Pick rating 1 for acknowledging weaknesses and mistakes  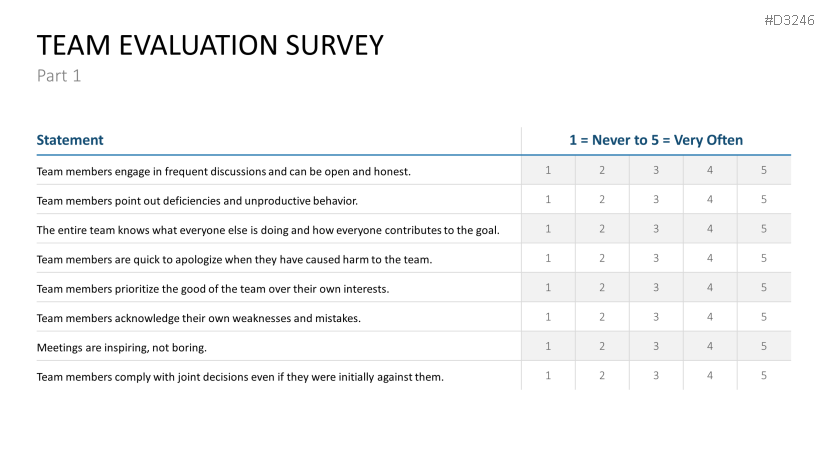[548, 317]
